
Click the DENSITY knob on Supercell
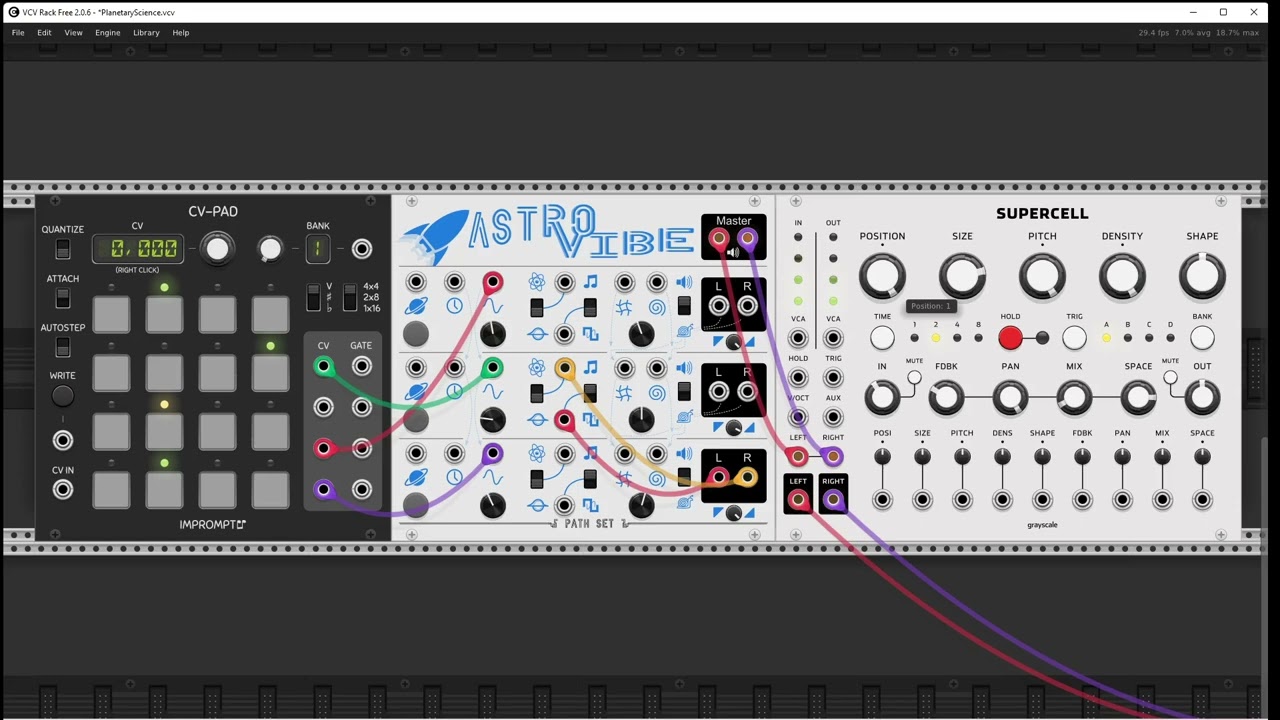tap(1122, 277)
